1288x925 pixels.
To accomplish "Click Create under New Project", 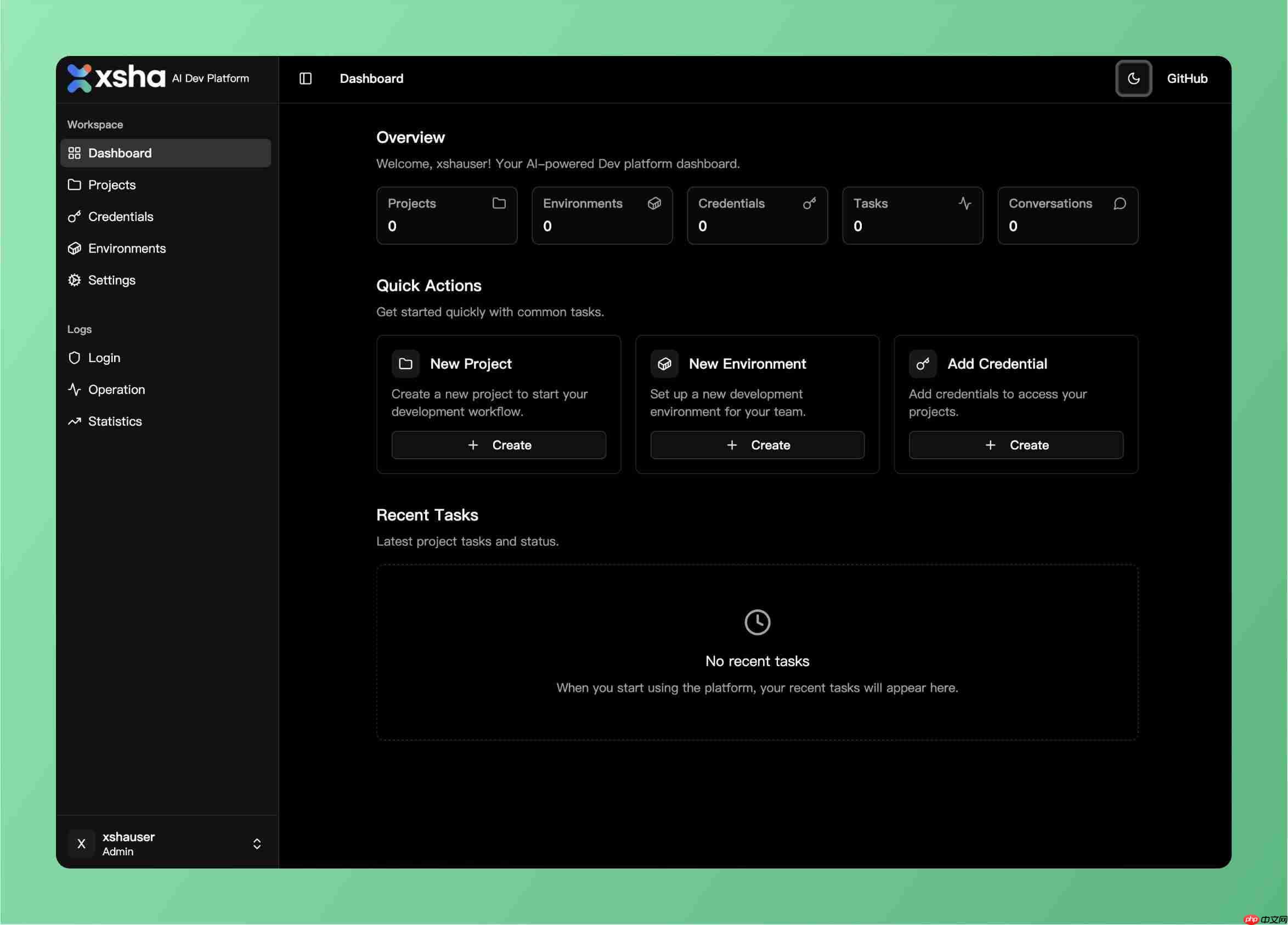I will coord(499,445).
